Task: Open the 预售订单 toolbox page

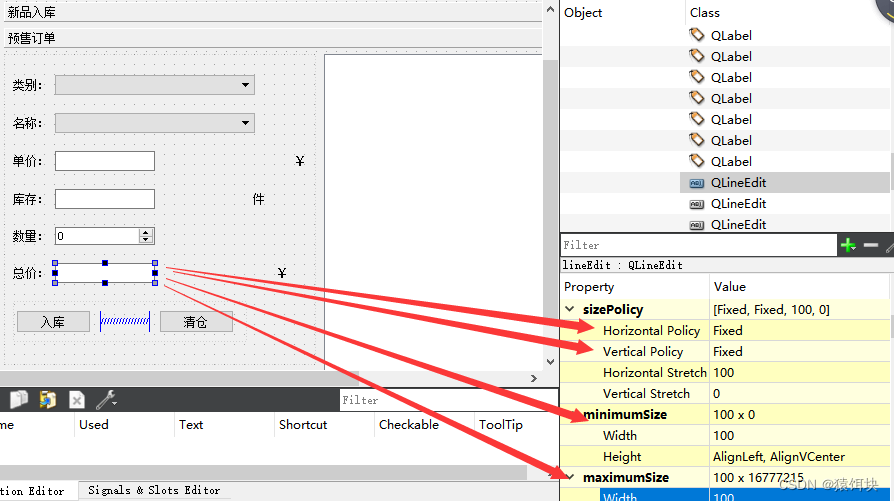Action: point(32,38)
